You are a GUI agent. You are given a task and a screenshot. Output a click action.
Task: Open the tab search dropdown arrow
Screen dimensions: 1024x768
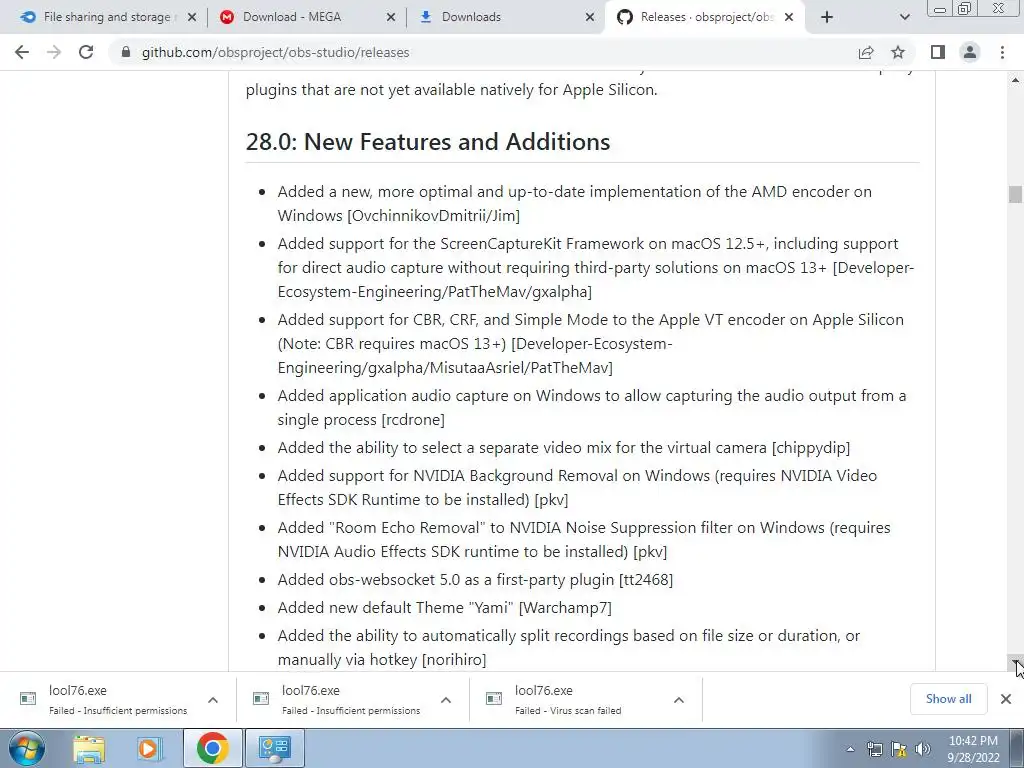tap(904, 17)
